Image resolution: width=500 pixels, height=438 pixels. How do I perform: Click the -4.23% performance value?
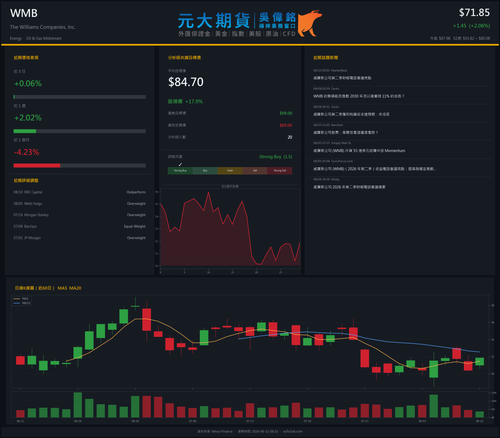coord(27,152)
